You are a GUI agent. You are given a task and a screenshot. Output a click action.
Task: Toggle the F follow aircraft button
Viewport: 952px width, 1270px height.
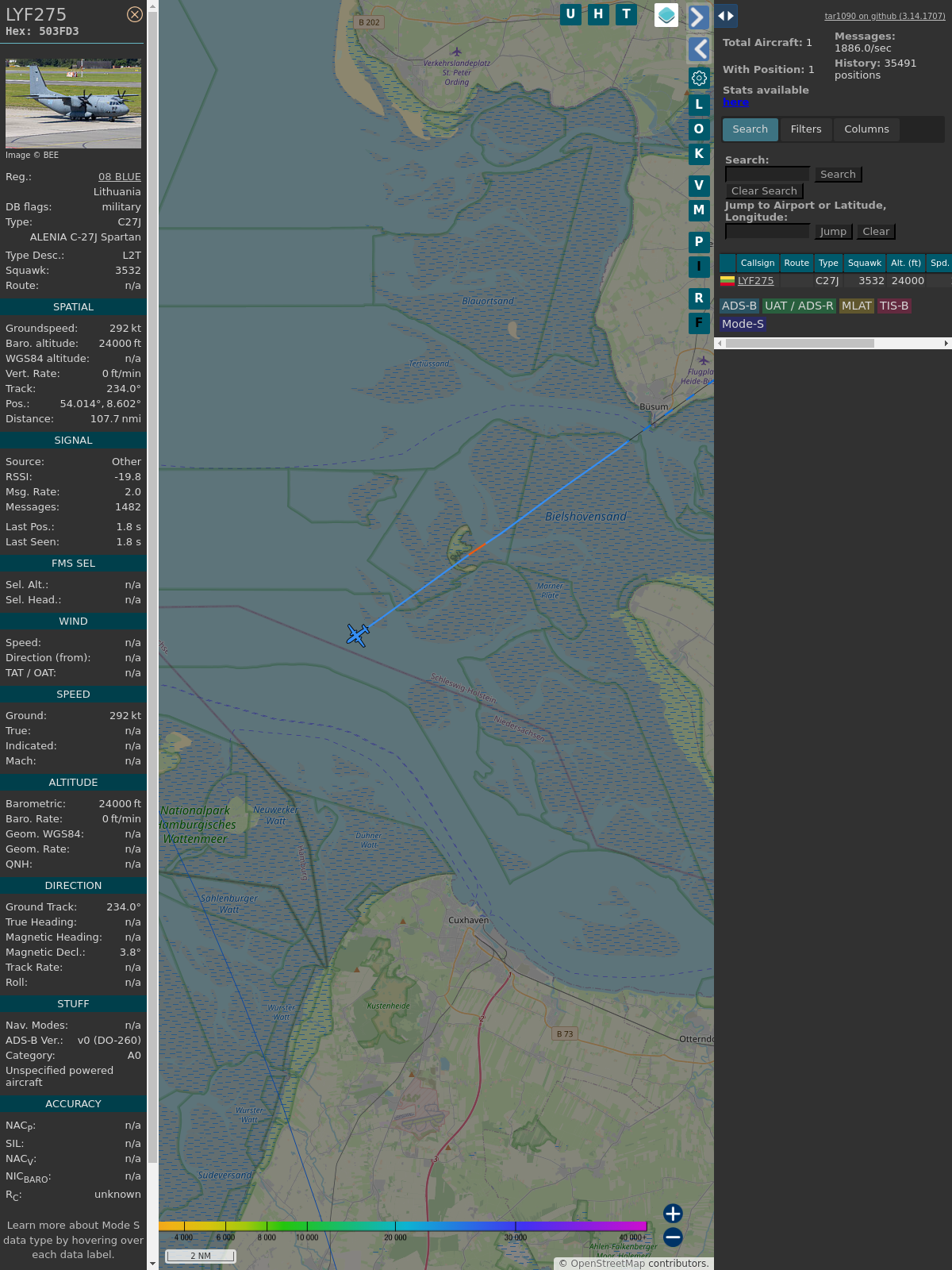coord(699,323)
